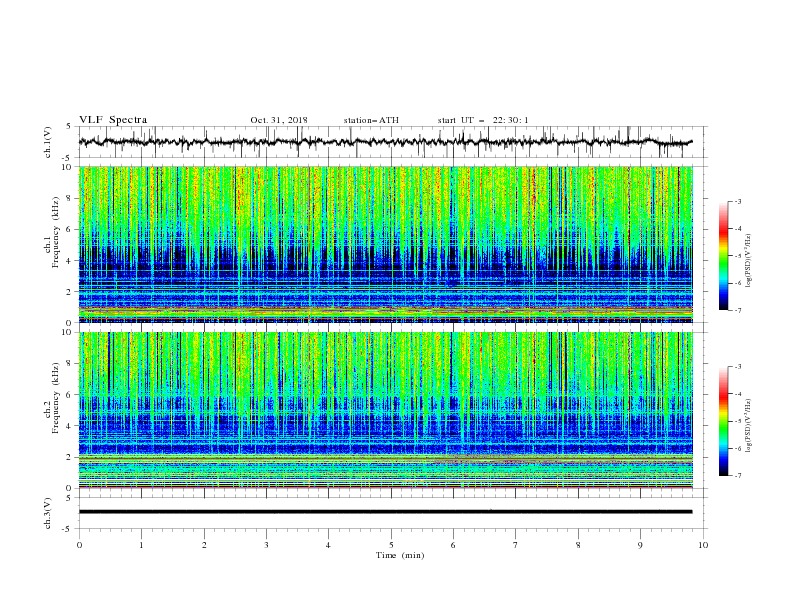Click the 7 minute tick on time axis
The image size is (792, 612).
(516, 545)
